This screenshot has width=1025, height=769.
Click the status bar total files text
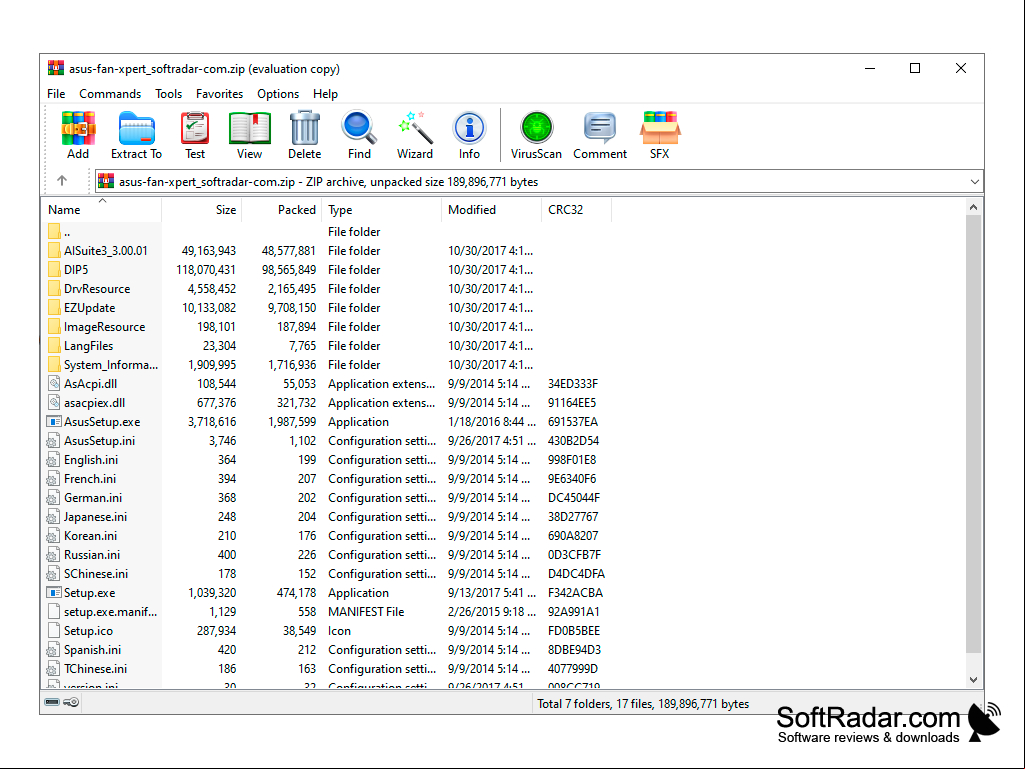click(643, 704)
